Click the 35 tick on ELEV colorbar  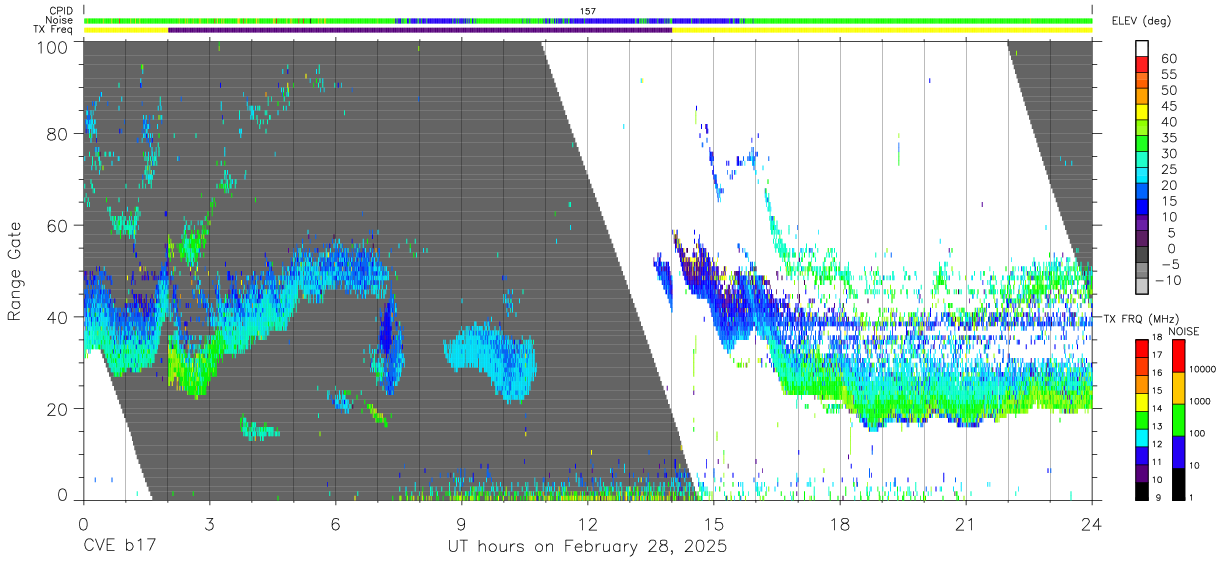[x=1167, y=138]
